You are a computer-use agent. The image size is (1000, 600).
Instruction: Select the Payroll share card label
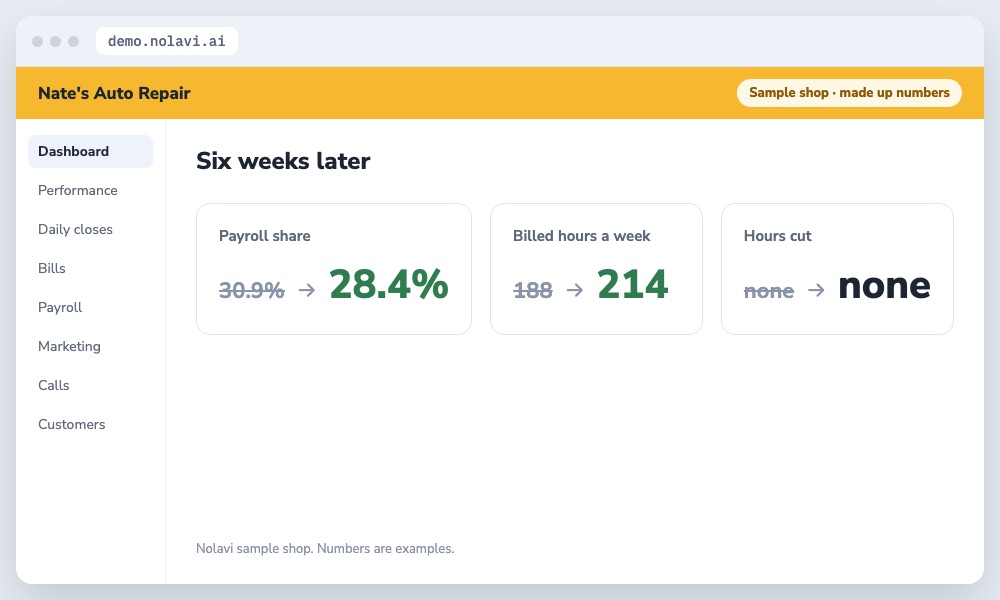[265, 236]
